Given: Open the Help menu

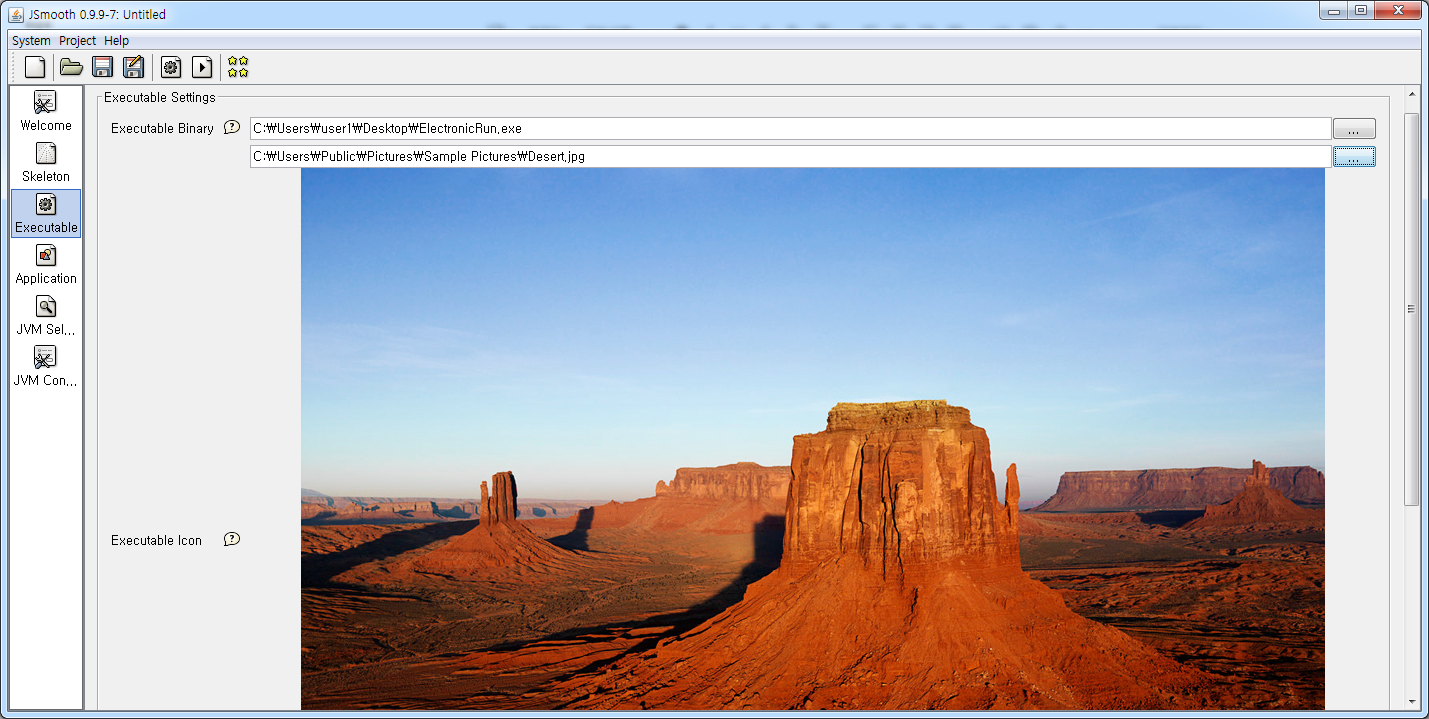Looking at the screenshot, I should click(116, 41).
